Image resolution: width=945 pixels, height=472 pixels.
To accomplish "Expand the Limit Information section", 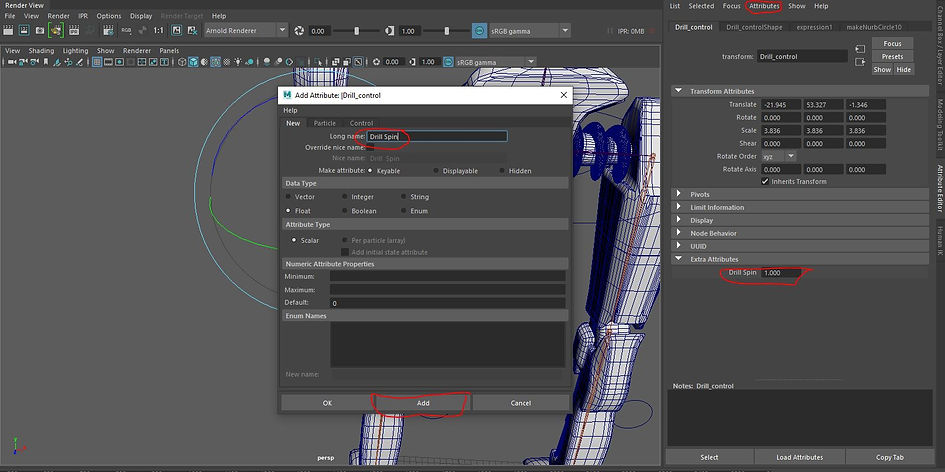I will click(679, 207).
